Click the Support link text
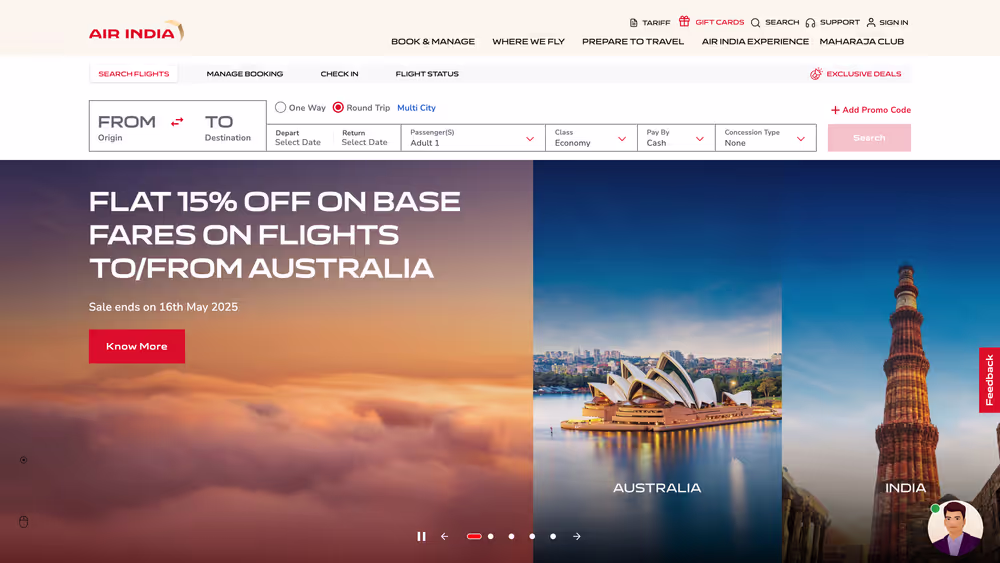 point(840,22)
